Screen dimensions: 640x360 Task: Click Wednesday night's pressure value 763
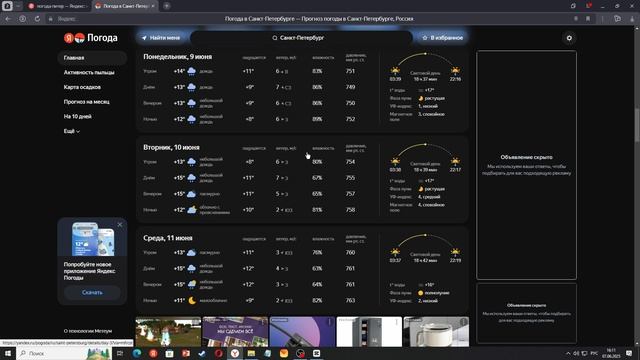(350, 300)
